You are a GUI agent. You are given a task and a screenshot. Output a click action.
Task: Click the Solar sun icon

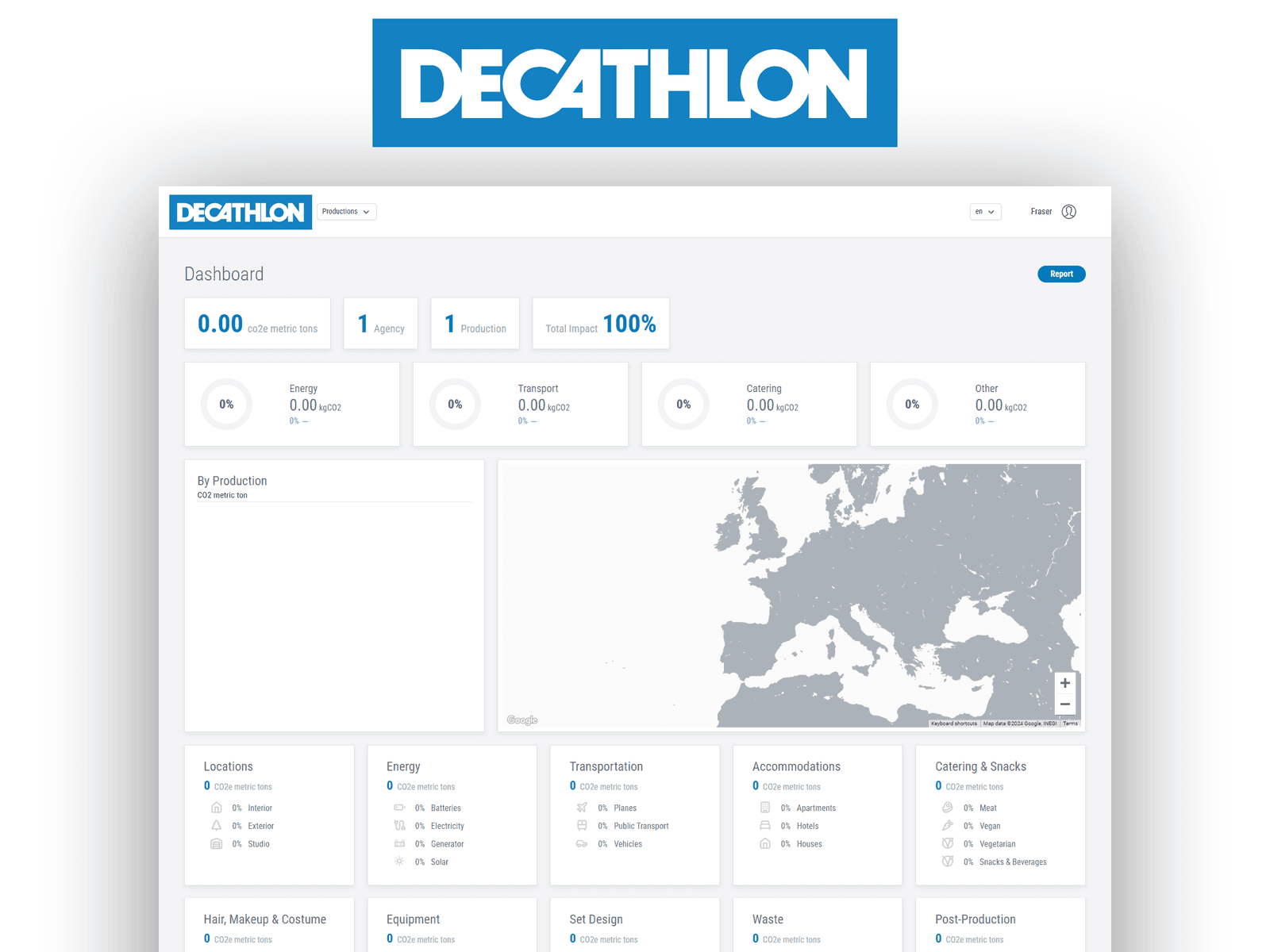pos(399,862)
